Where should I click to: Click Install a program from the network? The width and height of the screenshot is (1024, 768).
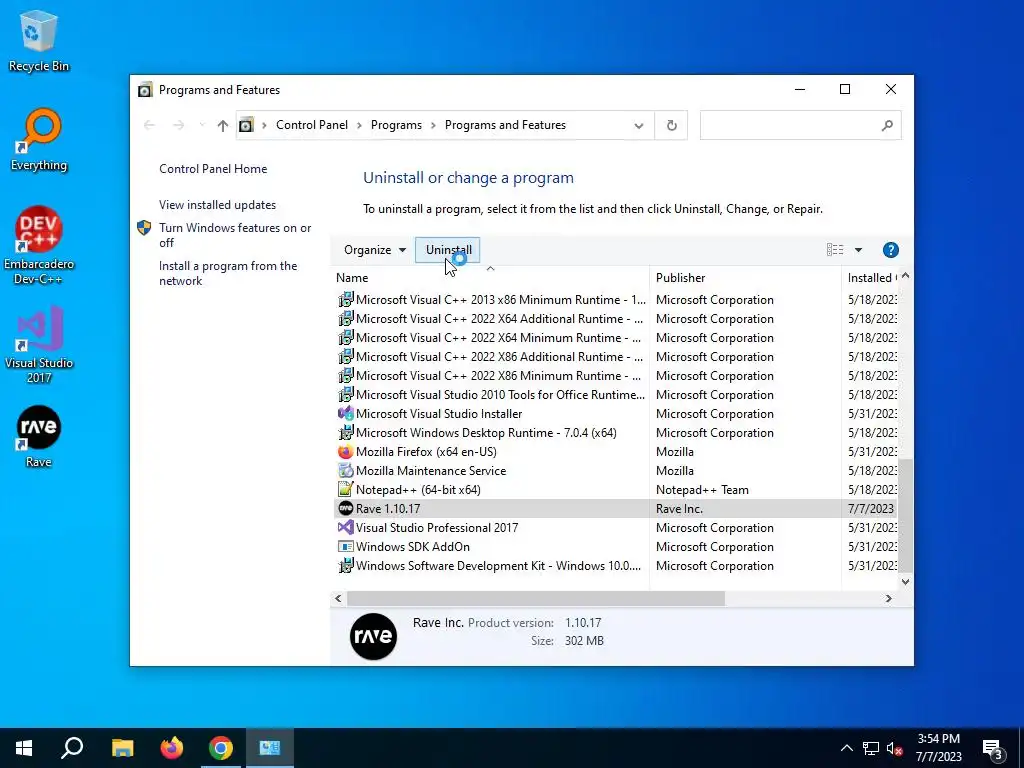pos(228,274)
